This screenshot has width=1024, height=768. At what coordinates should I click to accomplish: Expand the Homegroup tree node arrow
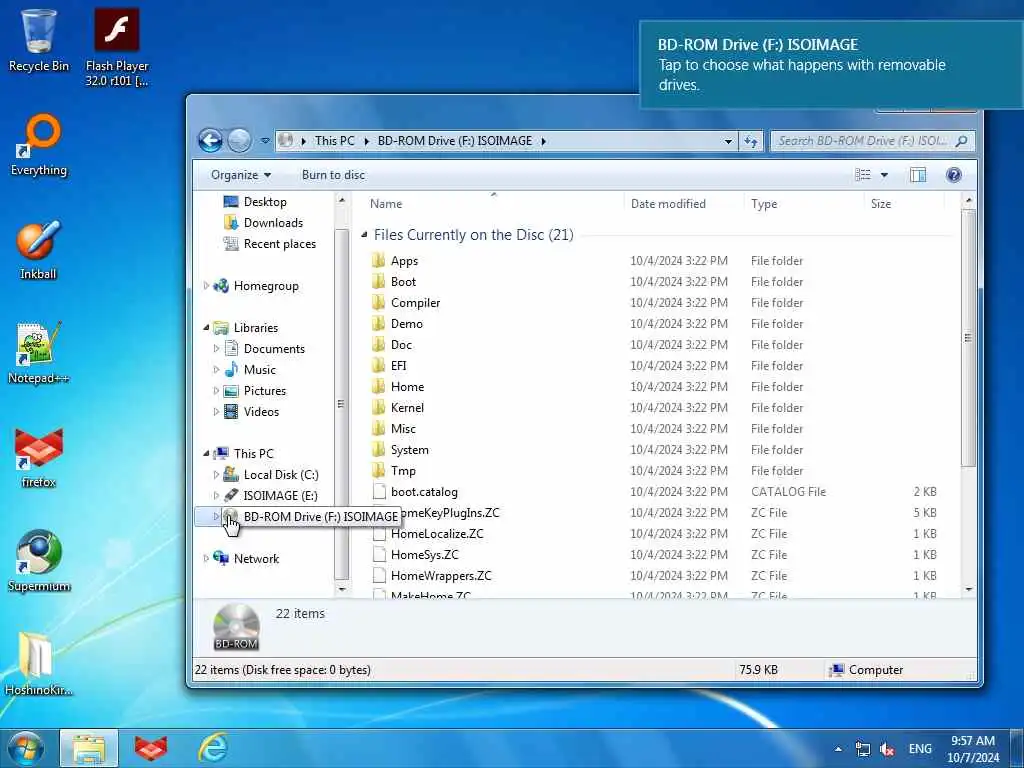(206, 285)
